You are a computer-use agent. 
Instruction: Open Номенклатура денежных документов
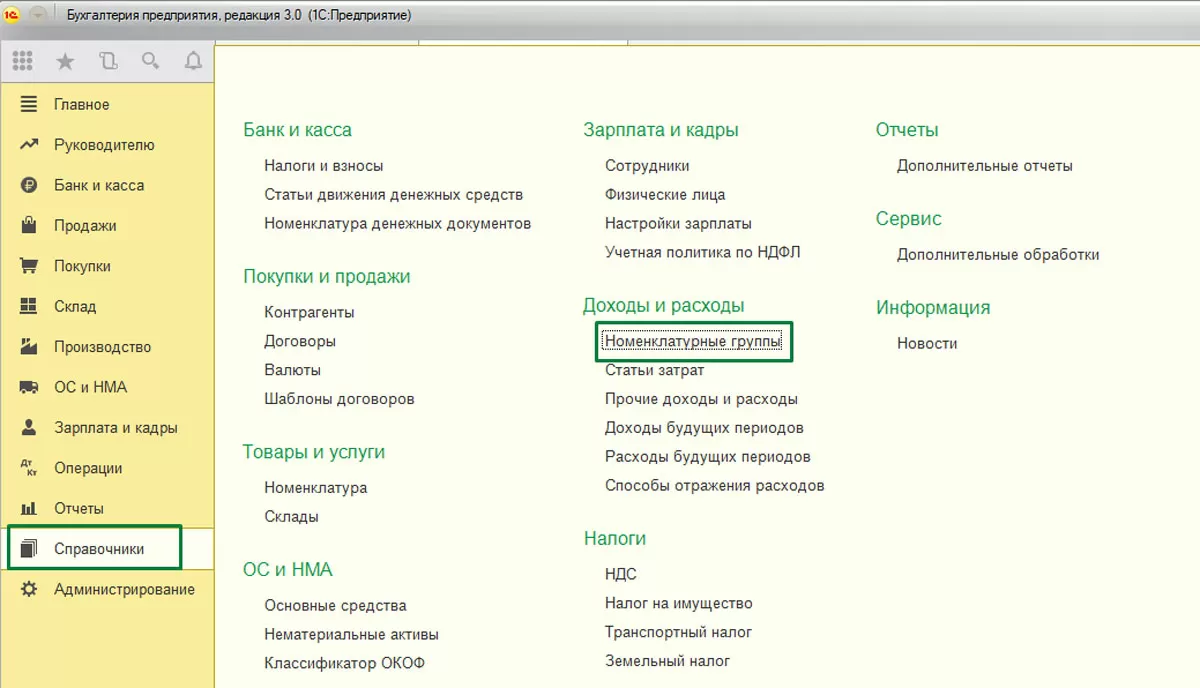coord(398,224)
